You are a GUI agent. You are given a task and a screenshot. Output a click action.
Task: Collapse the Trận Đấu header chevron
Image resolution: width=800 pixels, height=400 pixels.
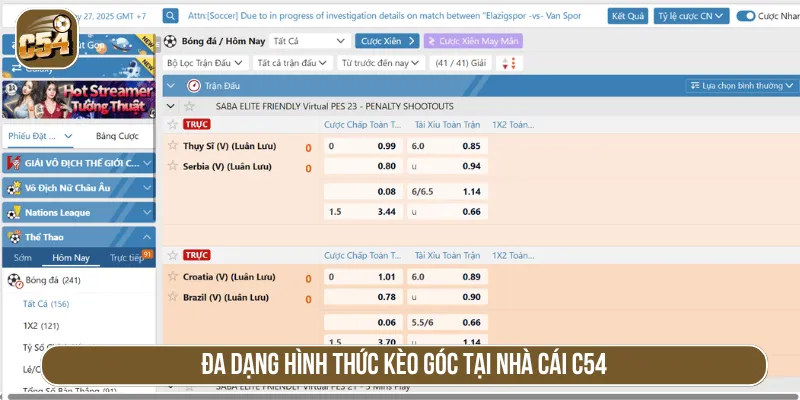(171, 86)
